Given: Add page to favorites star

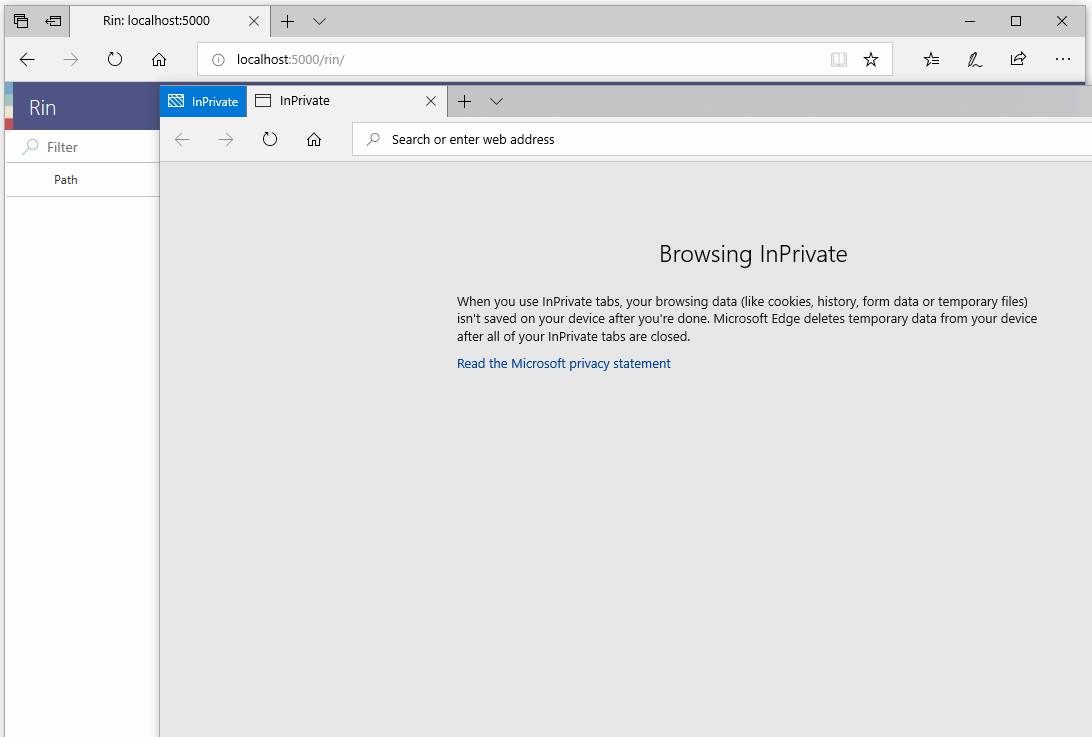Looking at the screenshot, I should (871, 60).
